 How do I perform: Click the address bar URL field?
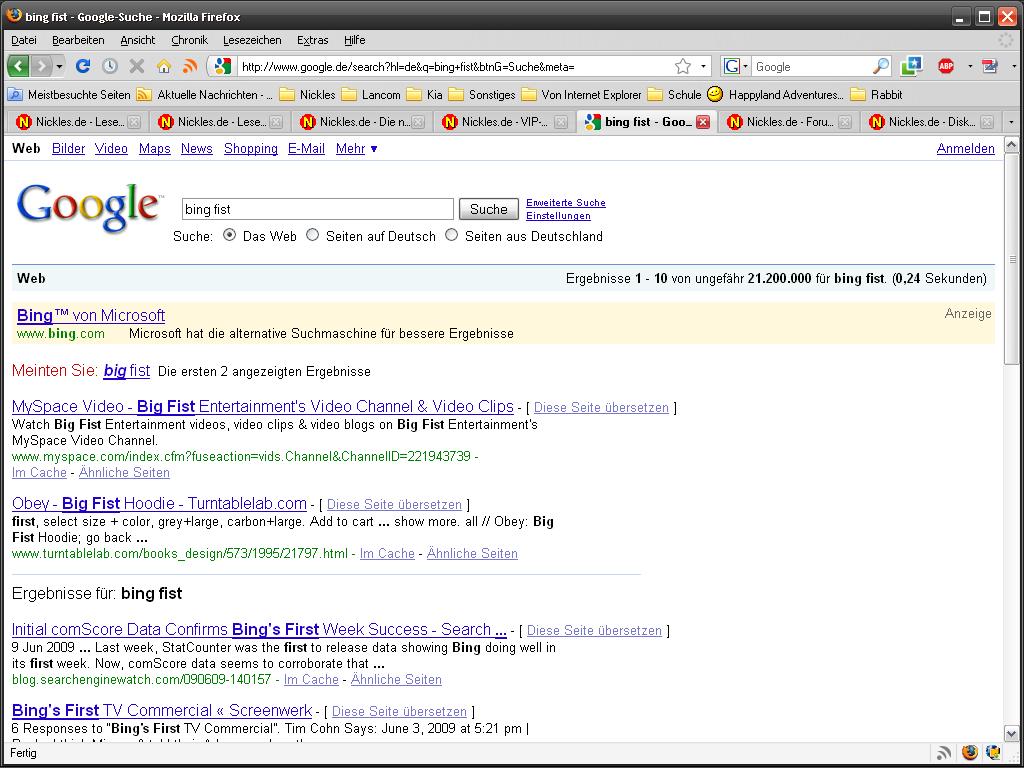coord(455,67)
